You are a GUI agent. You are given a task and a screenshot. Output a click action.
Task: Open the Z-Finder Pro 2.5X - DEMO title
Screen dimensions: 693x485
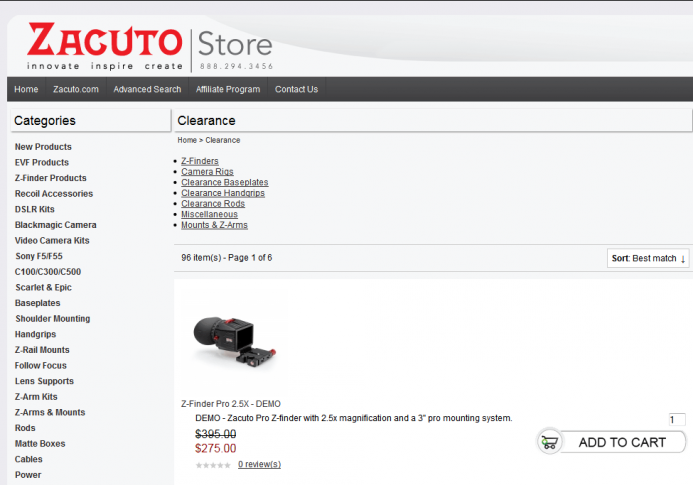coord(231,404)
